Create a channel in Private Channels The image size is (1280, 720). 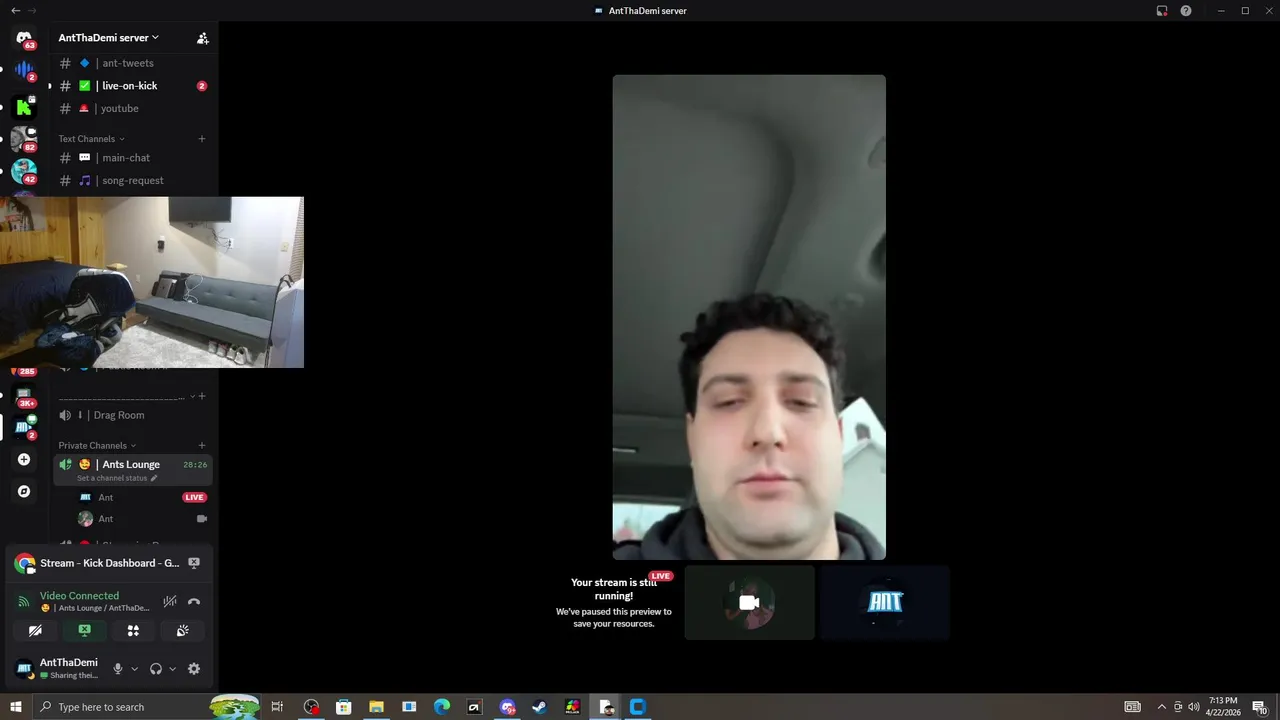coord(201,445)
